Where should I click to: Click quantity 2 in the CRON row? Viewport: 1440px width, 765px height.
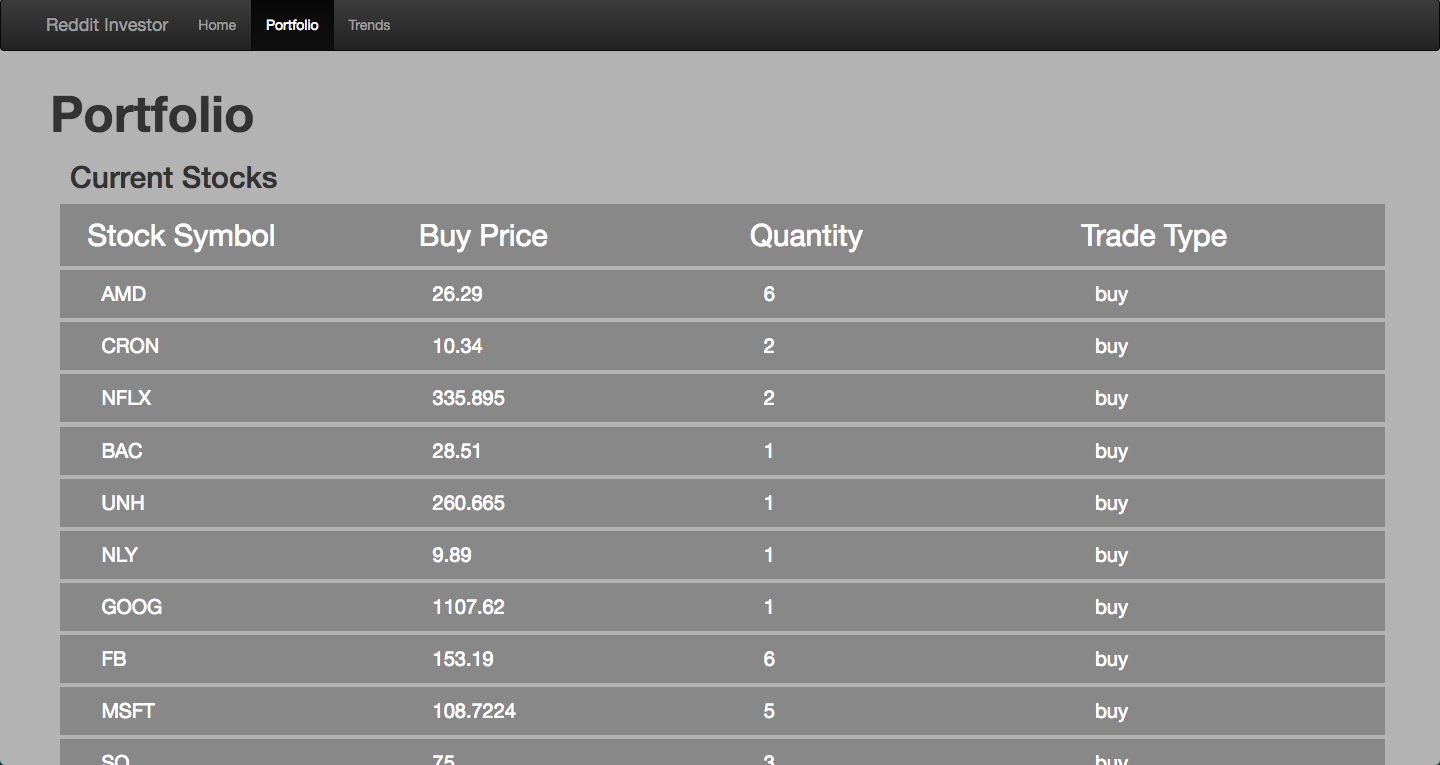(x=769, y=346)
